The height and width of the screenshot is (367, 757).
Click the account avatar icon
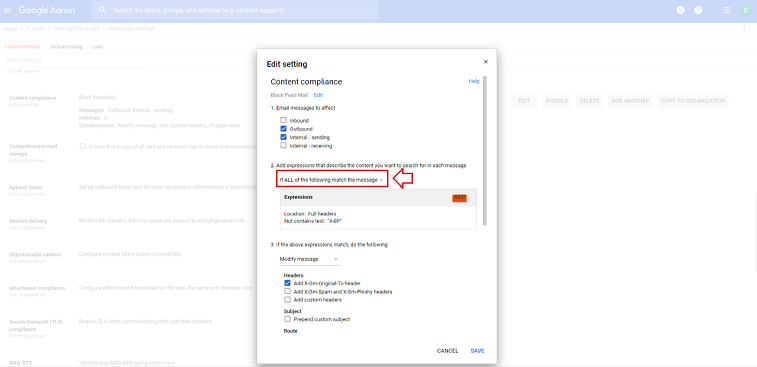coord(745,10)
